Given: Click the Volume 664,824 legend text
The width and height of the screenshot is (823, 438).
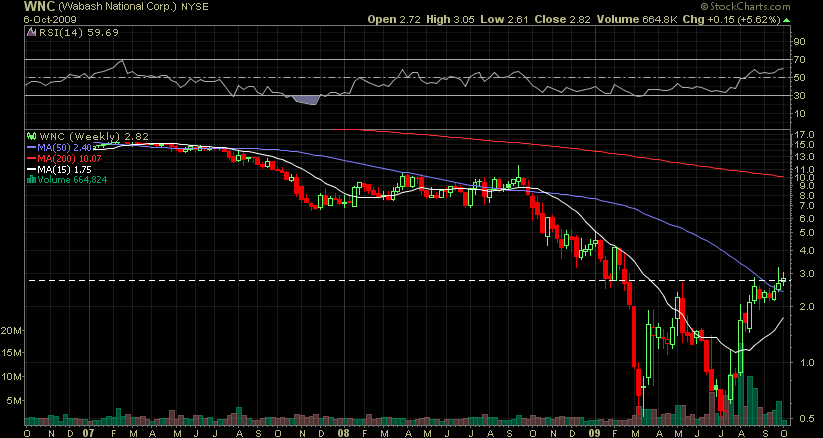Looking at the screenshot, I should [72, 180].
